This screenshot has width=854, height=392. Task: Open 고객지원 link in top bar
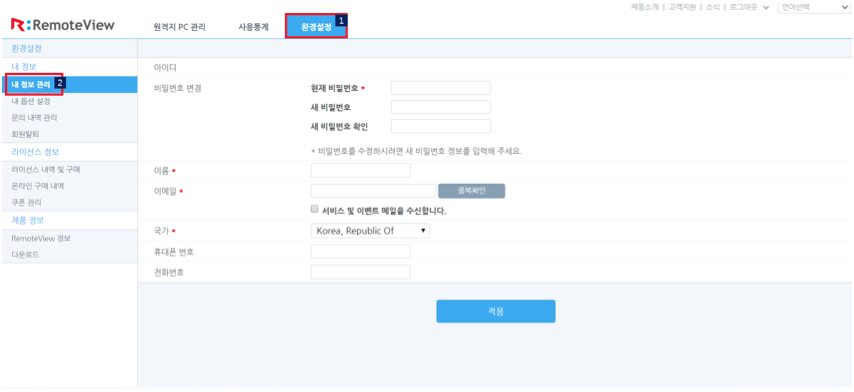pyautogui.click(x=682, y=7)
